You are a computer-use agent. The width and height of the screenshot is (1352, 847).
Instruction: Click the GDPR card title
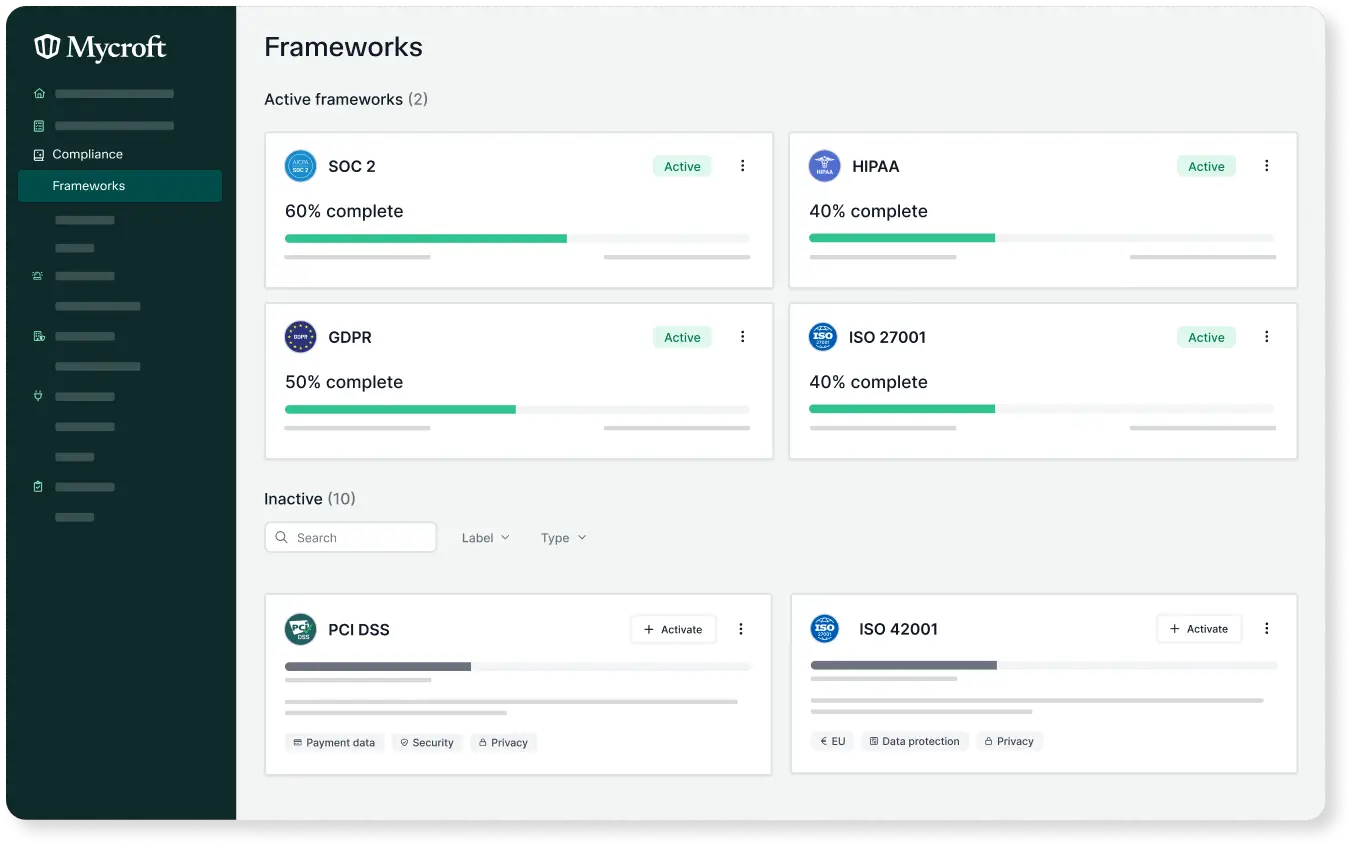350,337
